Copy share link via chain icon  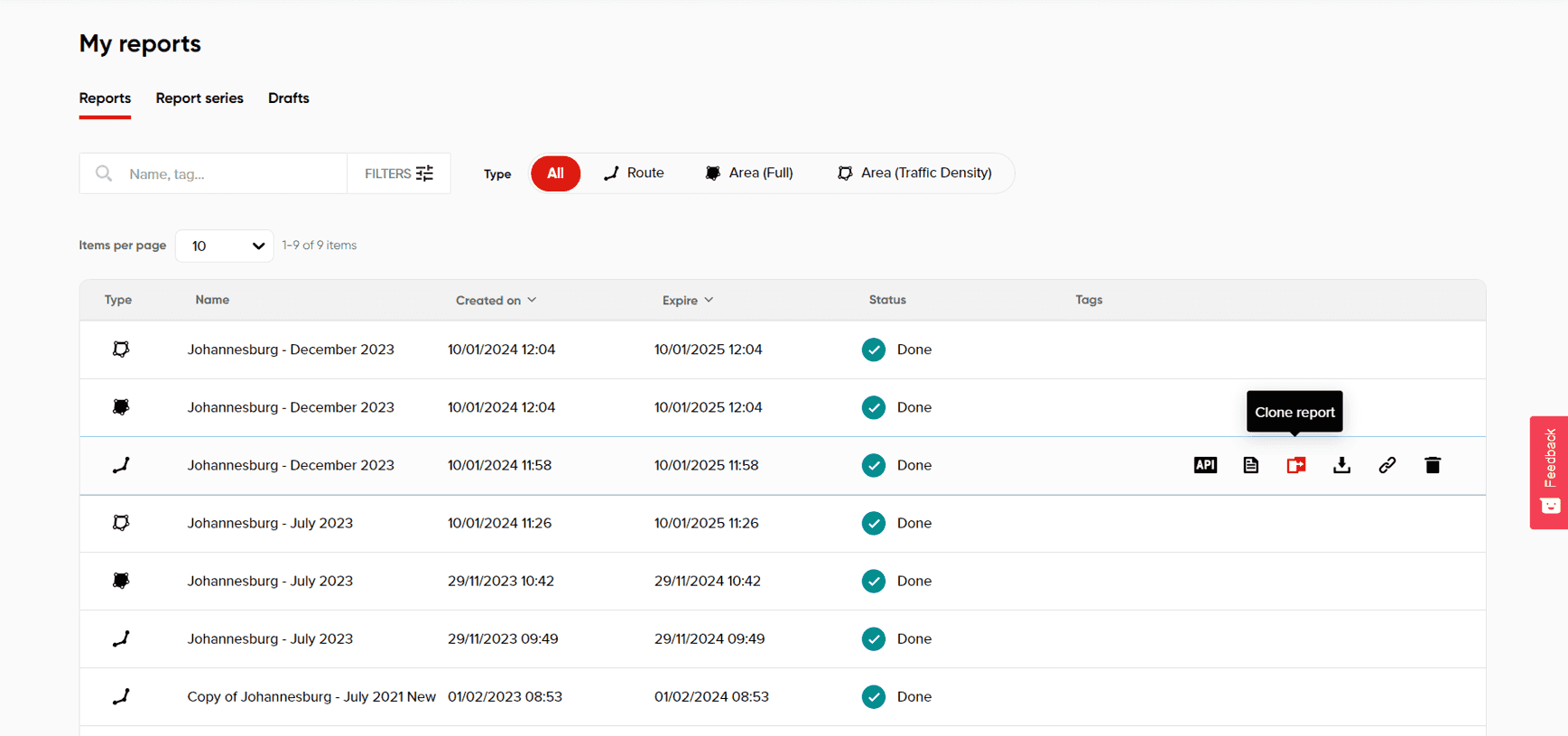click(x=1387, y=465)
